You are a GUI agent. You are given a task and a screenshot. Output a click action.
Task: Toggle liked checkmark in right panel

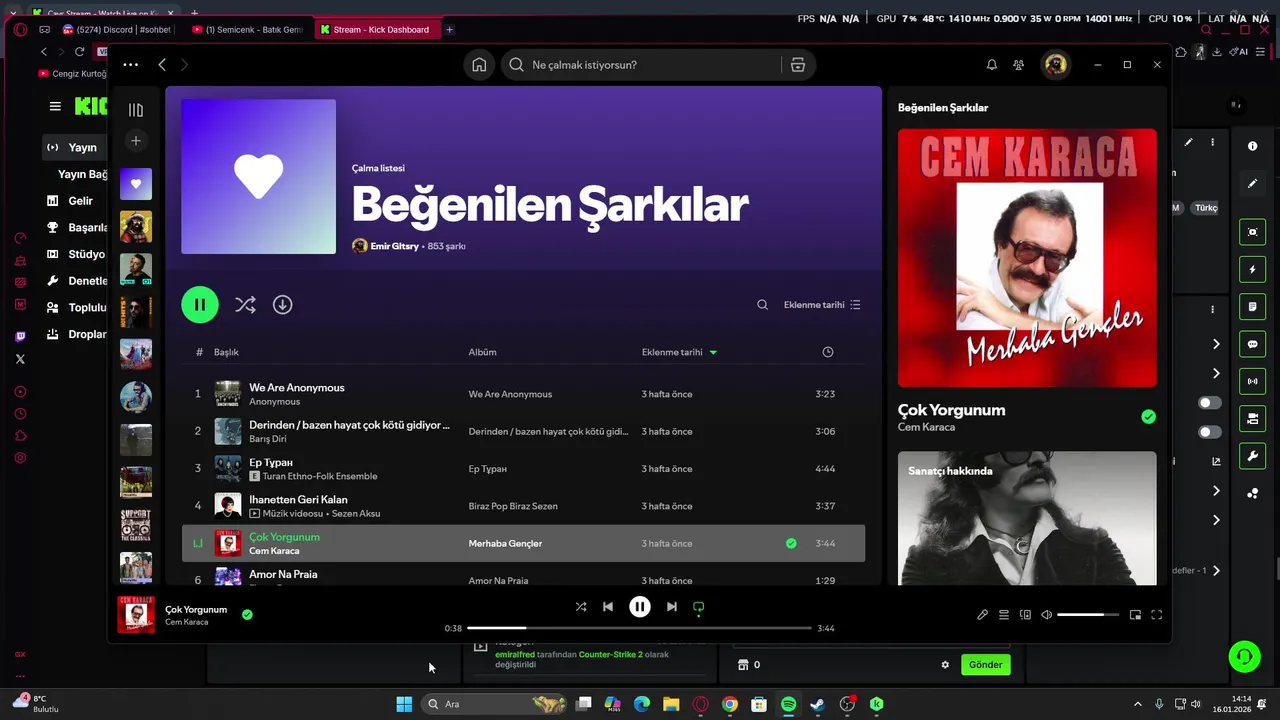pos(1148,417)
